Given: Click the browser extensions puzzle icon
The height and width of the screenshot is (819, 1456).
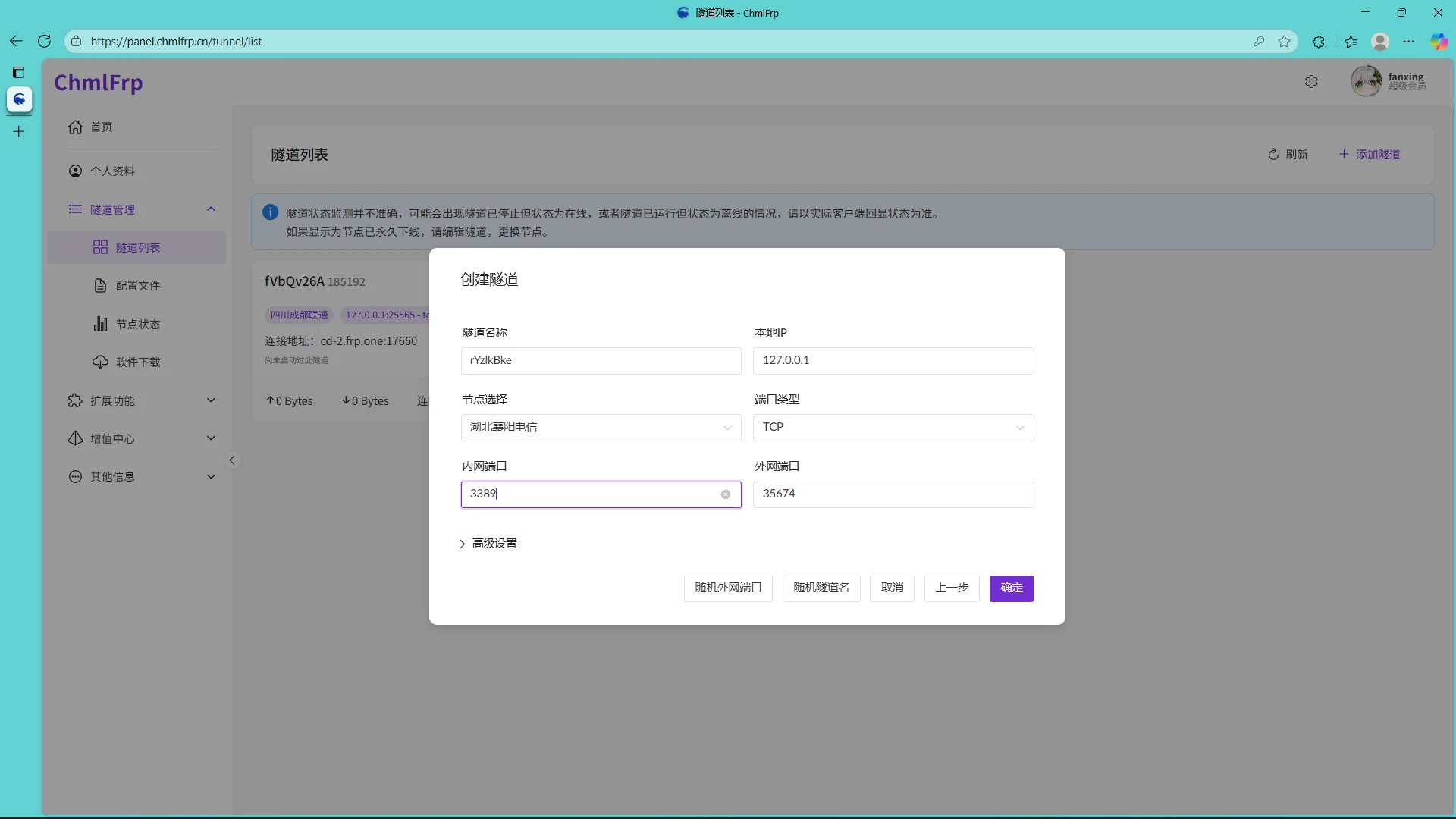Looking at the screenshot, I should point(1319,42).
